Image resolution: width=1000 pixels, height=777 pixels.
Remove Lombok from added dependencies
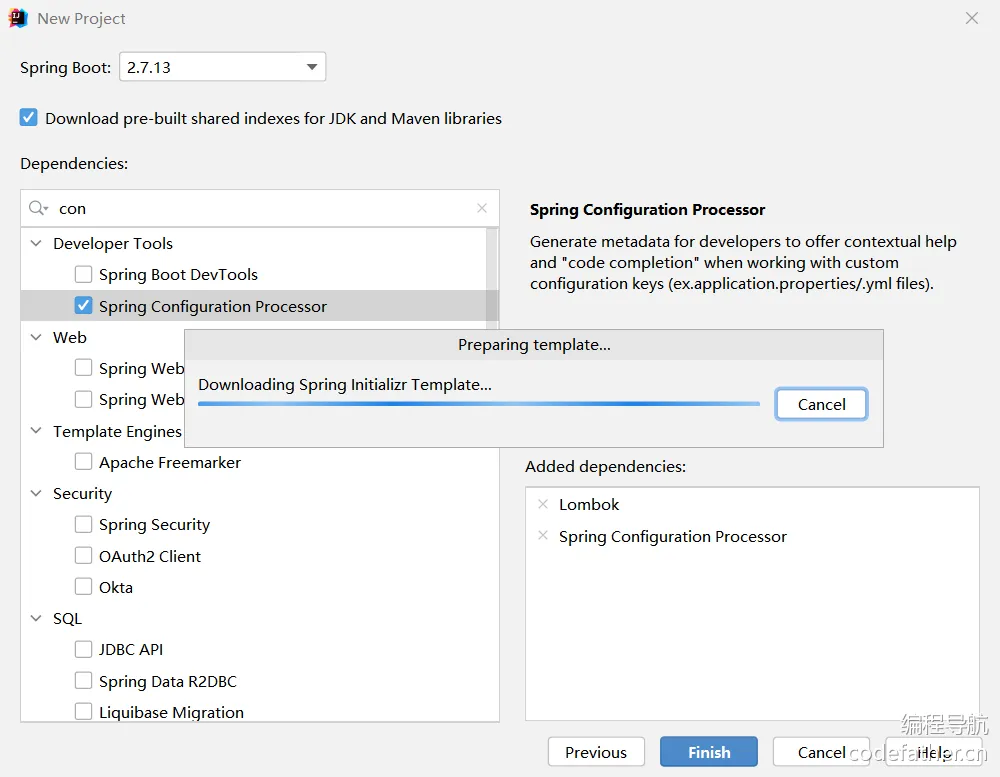pyautogui.click(x=543, y=504)
